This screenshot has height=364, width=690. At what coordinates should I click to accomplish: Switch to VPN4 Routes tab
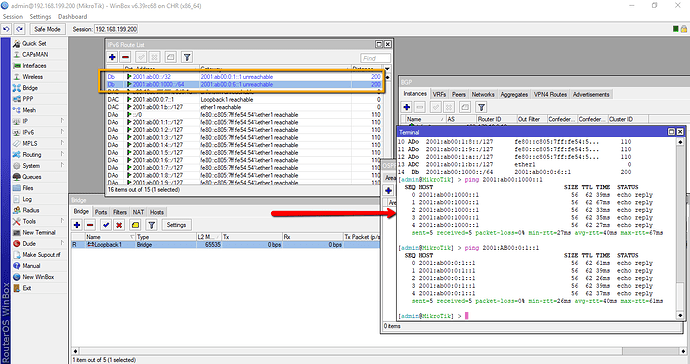pos(550,94)
